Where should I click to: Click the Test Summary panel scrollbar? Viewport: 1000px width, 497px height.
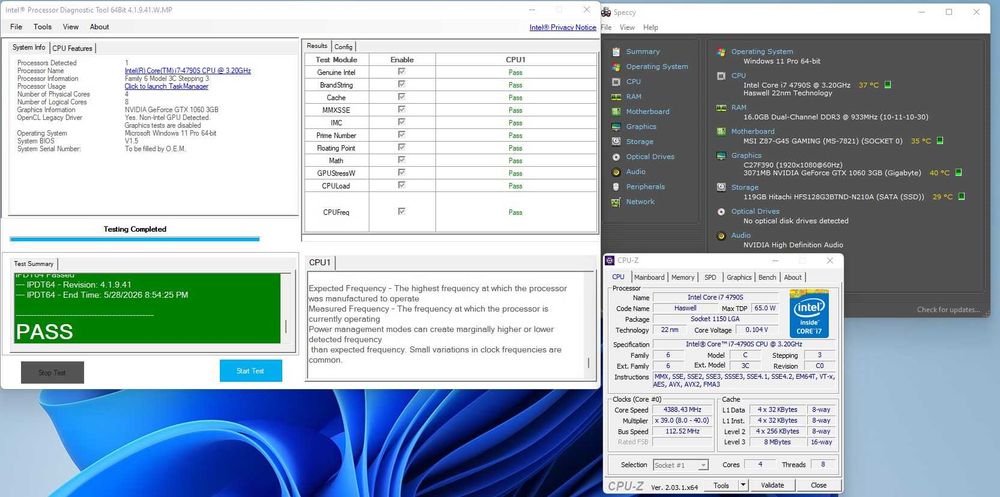286,308
